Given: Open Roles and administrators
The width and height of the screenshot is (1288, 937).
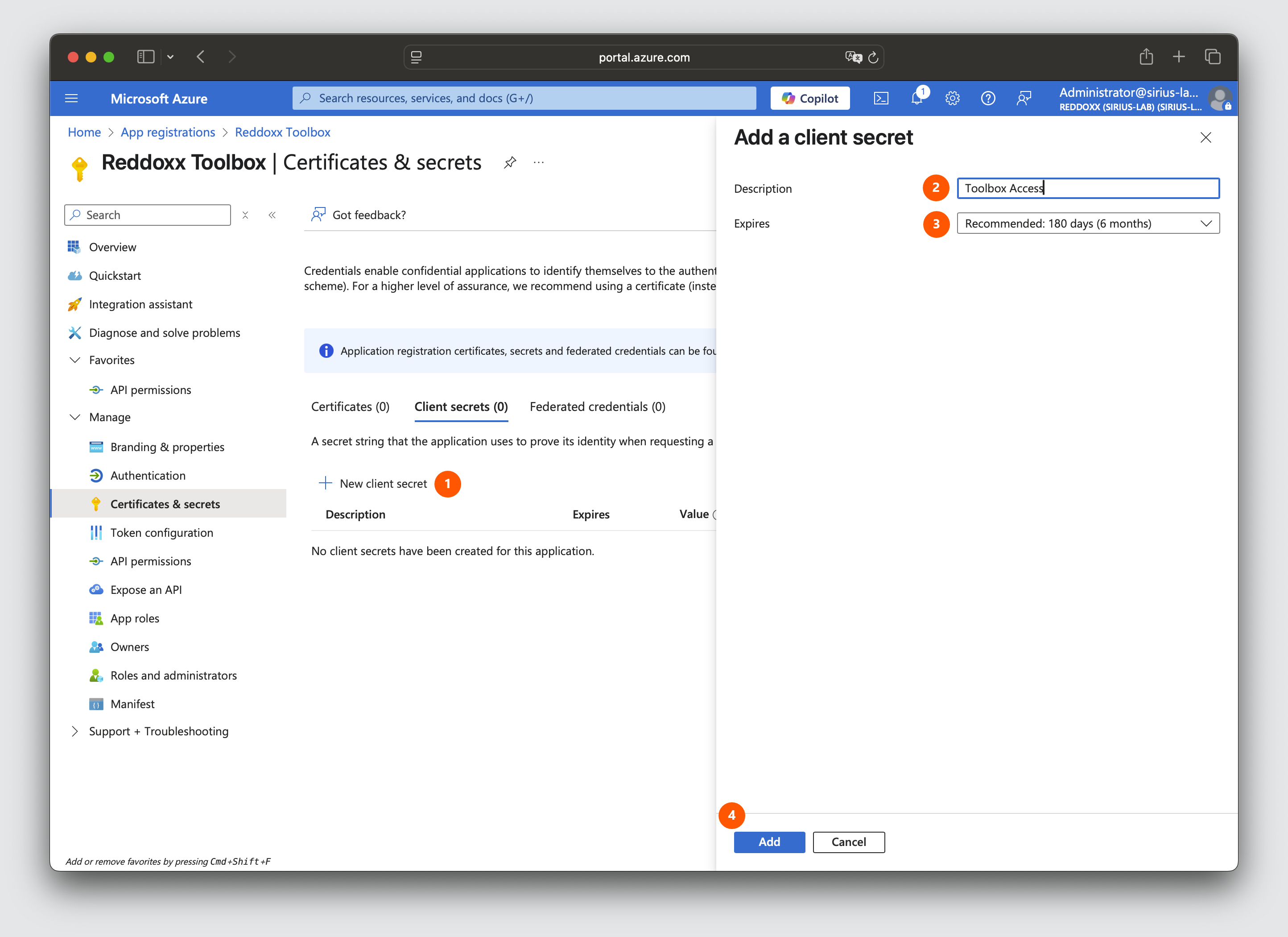Looking at the screenshot, I should click(x=173, y=676).
